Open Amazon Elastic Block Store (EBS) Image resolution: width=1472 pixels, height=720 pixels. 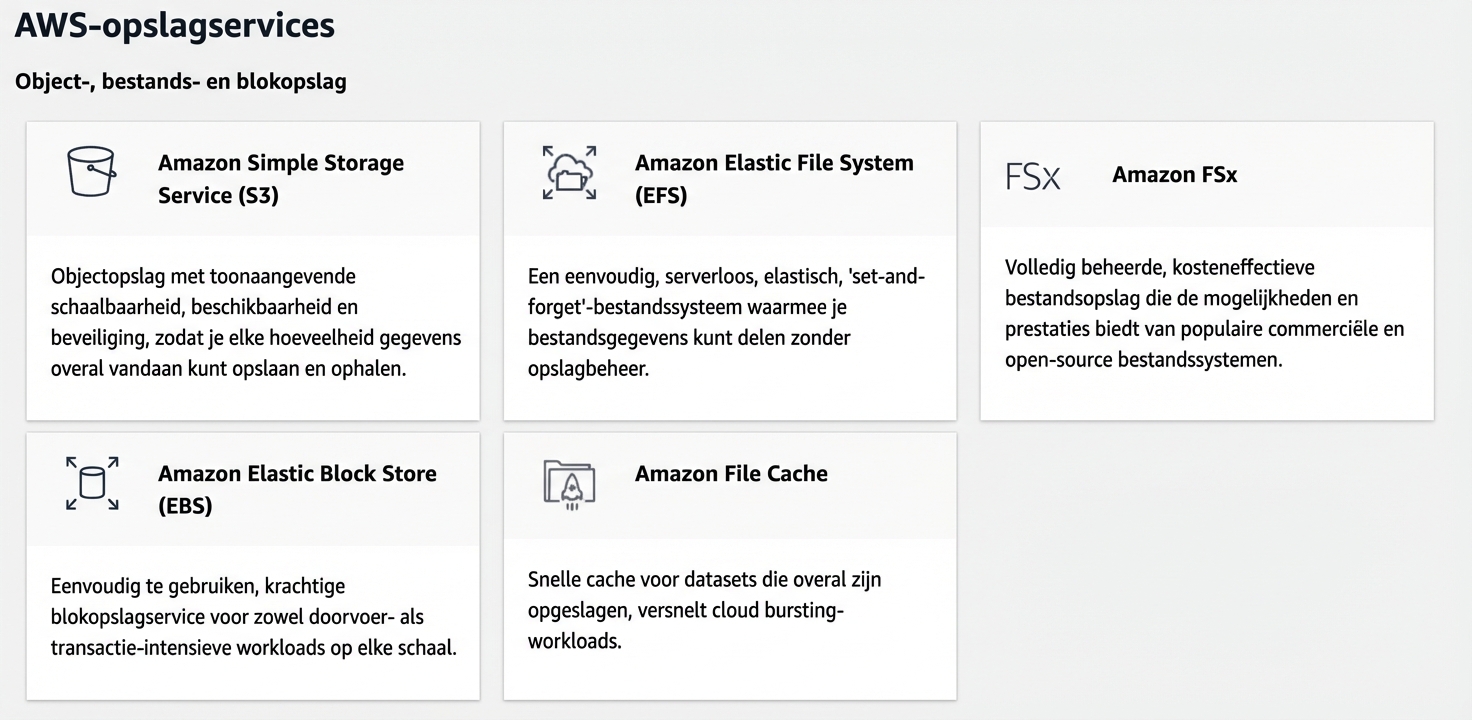297,489
